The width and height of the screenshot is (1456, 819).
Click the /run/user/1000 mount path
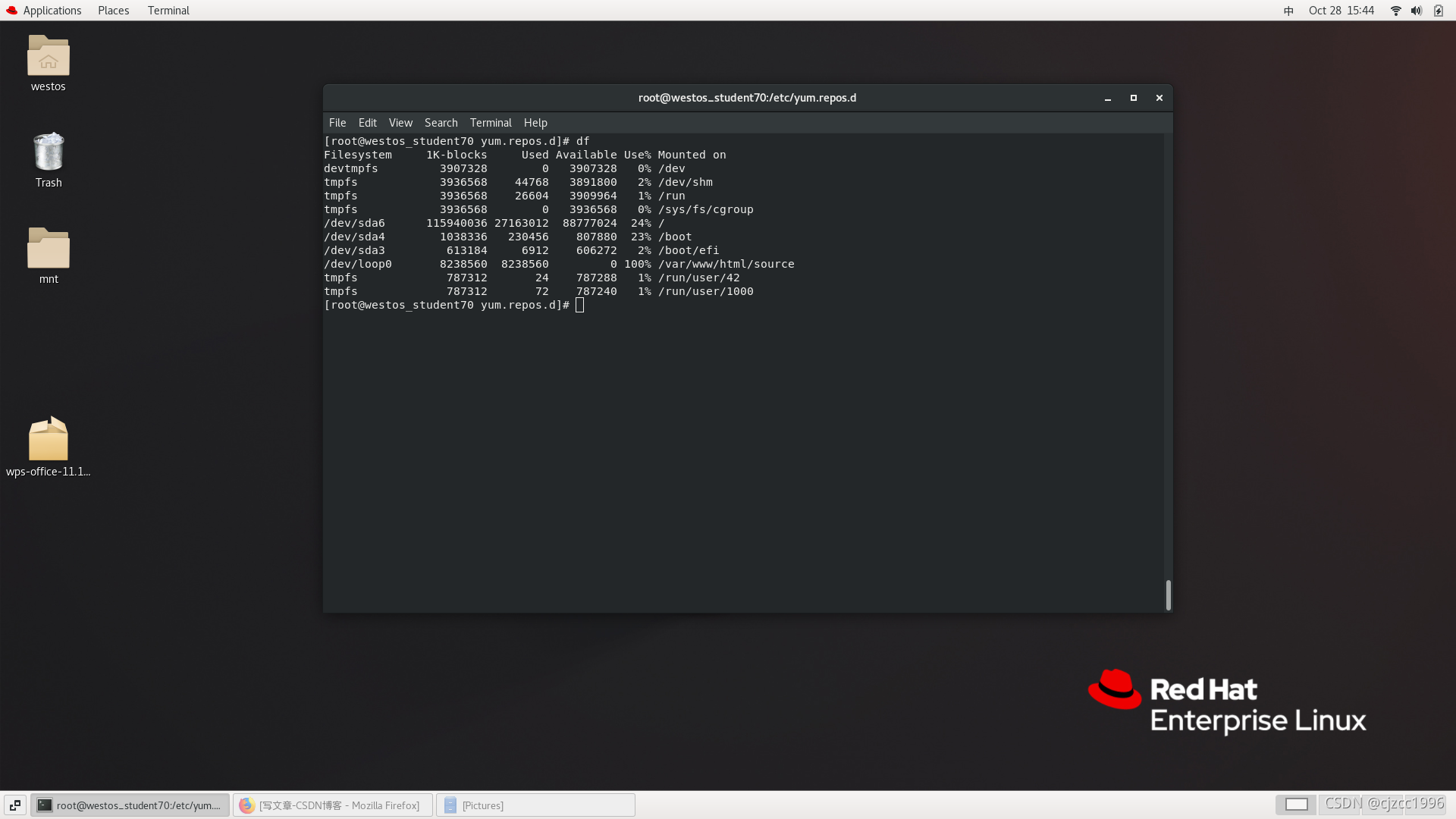click(706, 291)
